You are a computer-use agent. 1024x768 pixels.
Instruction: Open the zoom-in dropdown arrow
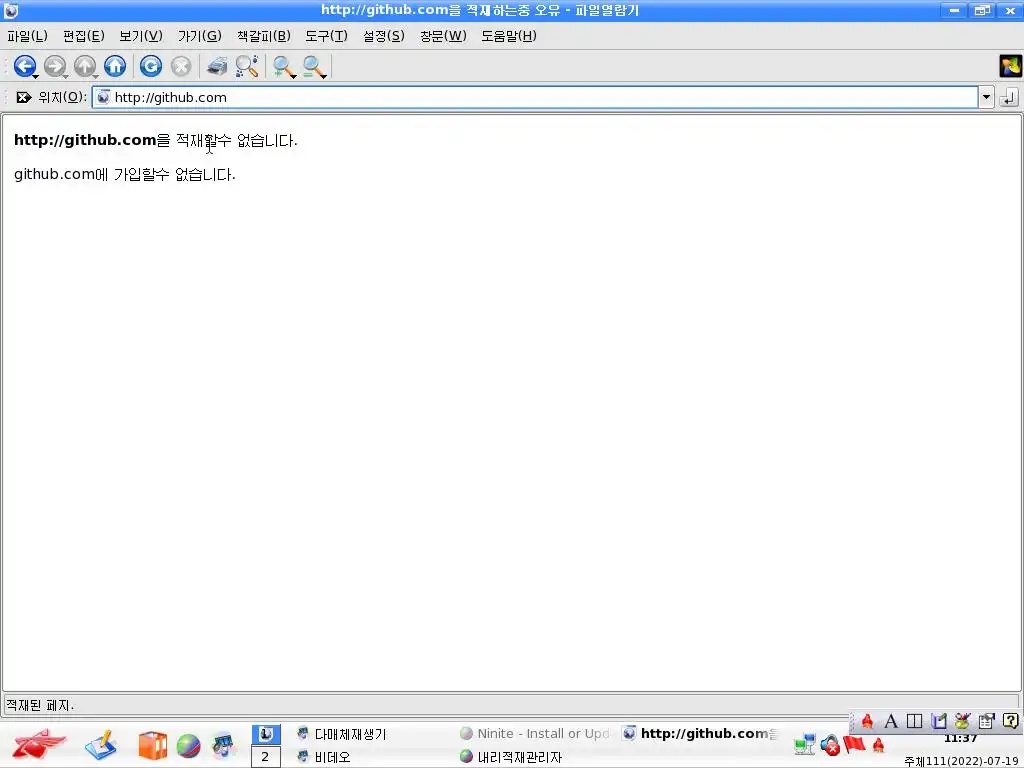294,76
